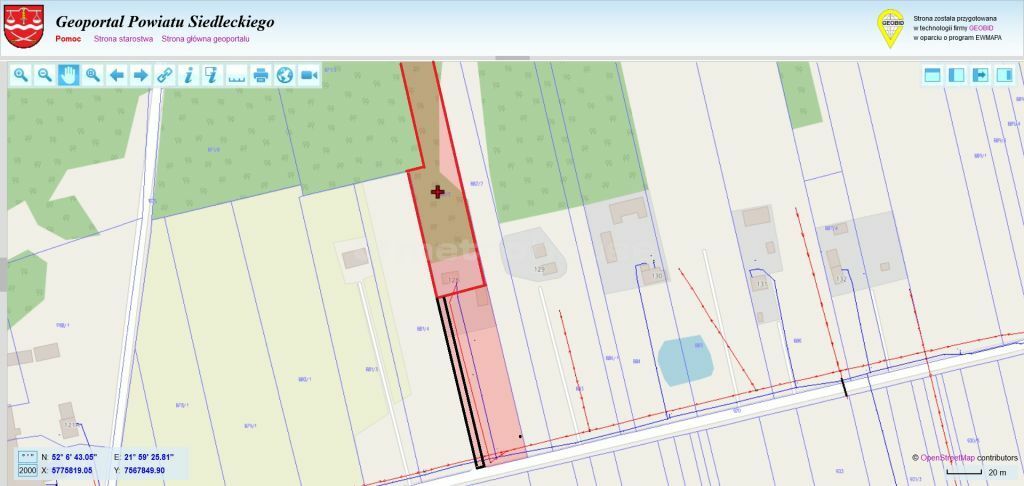Open the Strona starostwa link
The height and width of the screenshot is (486, 1024).
click(123, 39)
